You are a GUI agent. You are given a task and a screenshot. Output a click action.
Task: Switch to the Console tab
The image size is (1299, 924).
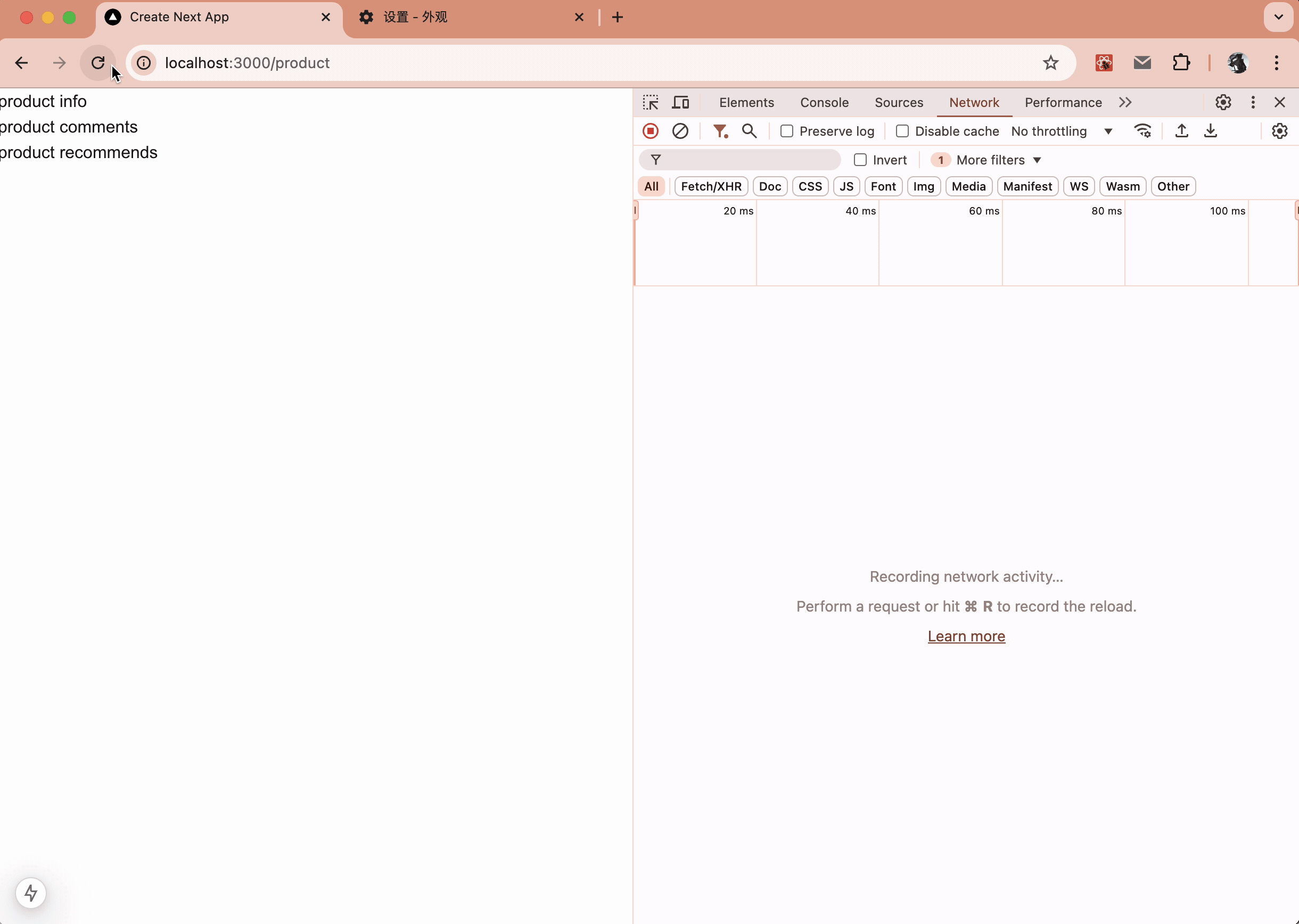824,102
